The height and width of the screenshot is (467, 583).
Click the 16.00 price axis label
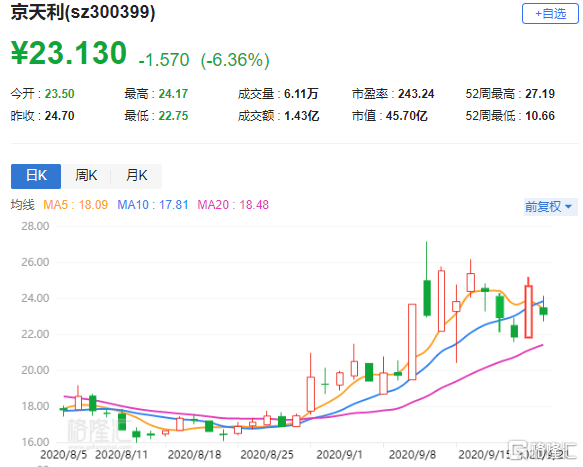point(35,442)
